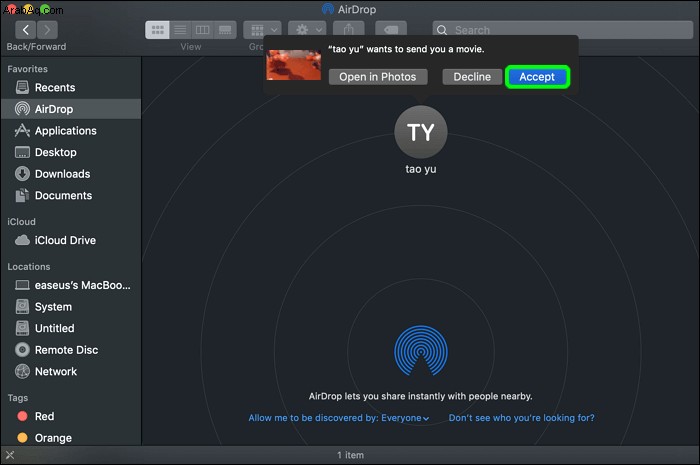Click the iCloud section header
The width and height of the screenshot is (700, 465).
click(x=21, y=222)
